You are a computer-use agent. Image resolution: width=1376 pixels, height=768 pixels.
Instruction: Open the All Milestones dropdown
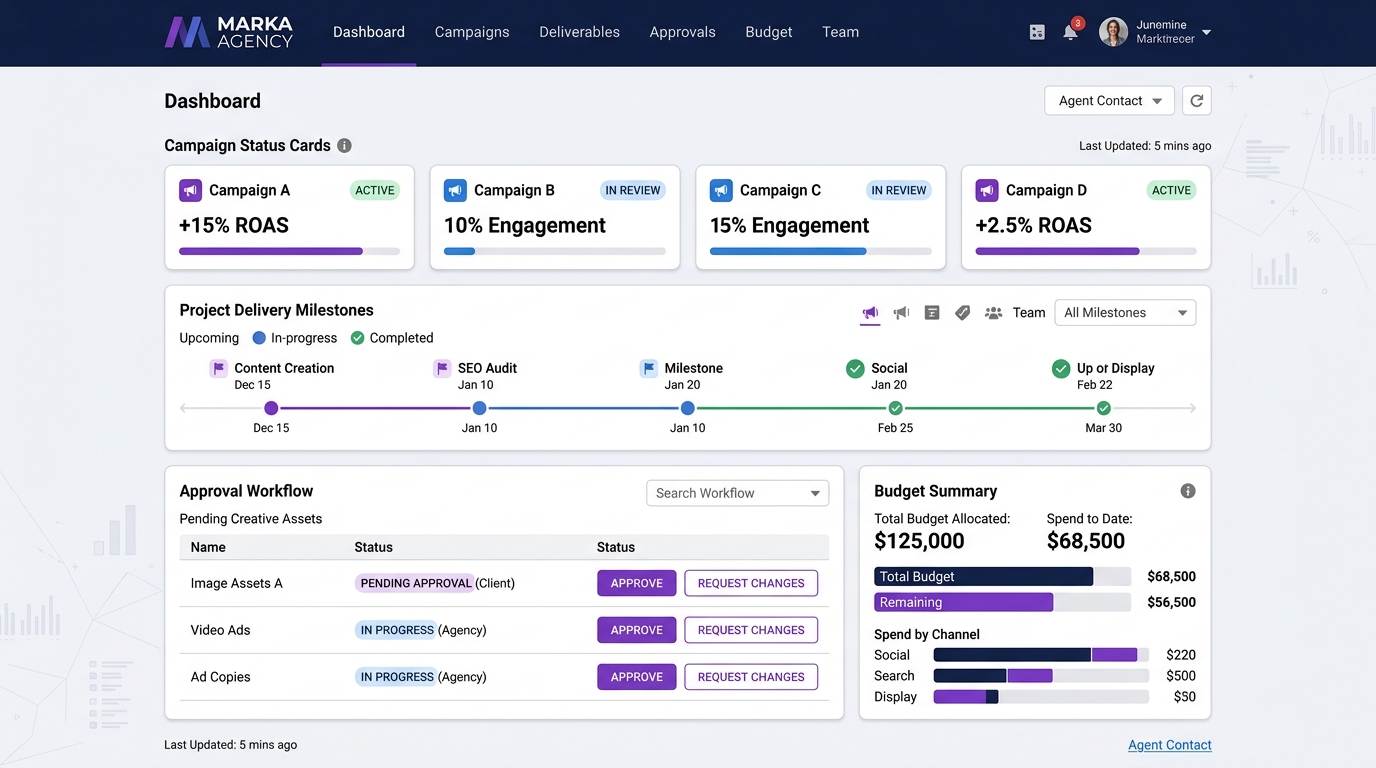(1124, 312)
